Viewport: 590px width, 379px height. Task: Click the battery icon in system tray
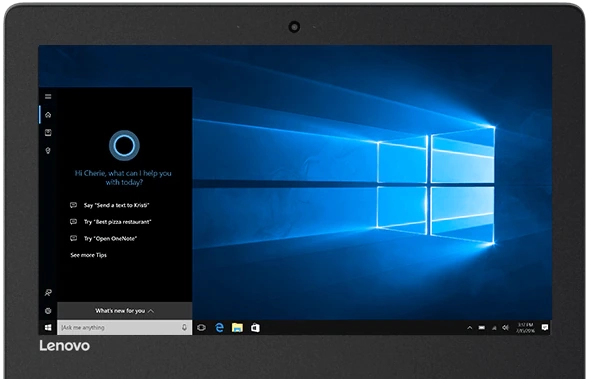(x=482, y=328)
